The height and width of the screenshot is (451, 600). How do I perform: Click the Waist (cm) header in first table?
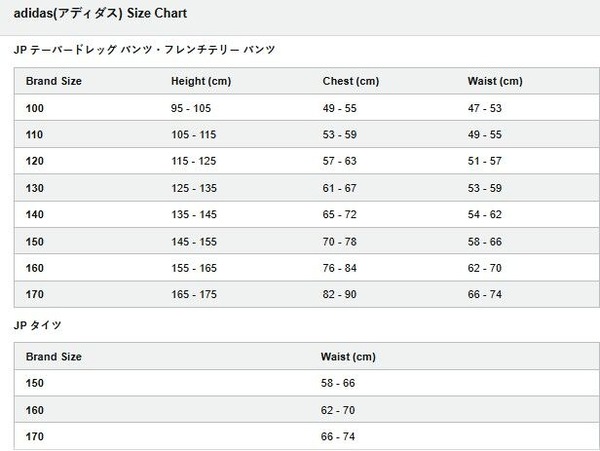click(x=495, y=81)
